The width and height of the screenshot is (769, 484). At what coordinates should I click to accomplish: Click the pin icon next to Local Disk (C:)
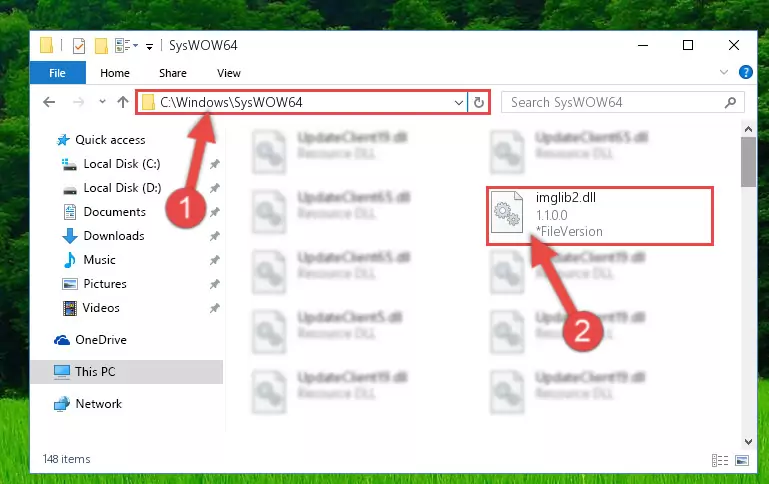(x=214, y=164)
